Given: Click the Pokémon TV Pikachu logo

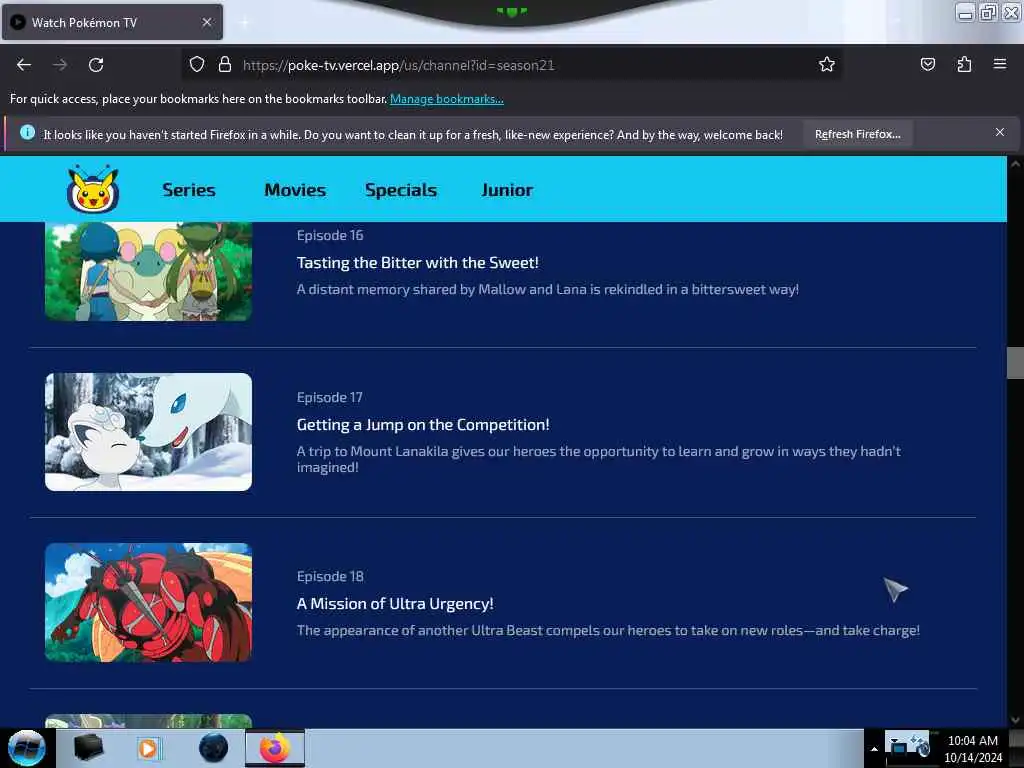Looking at the screenshot, I should click(x=93, y=189).
